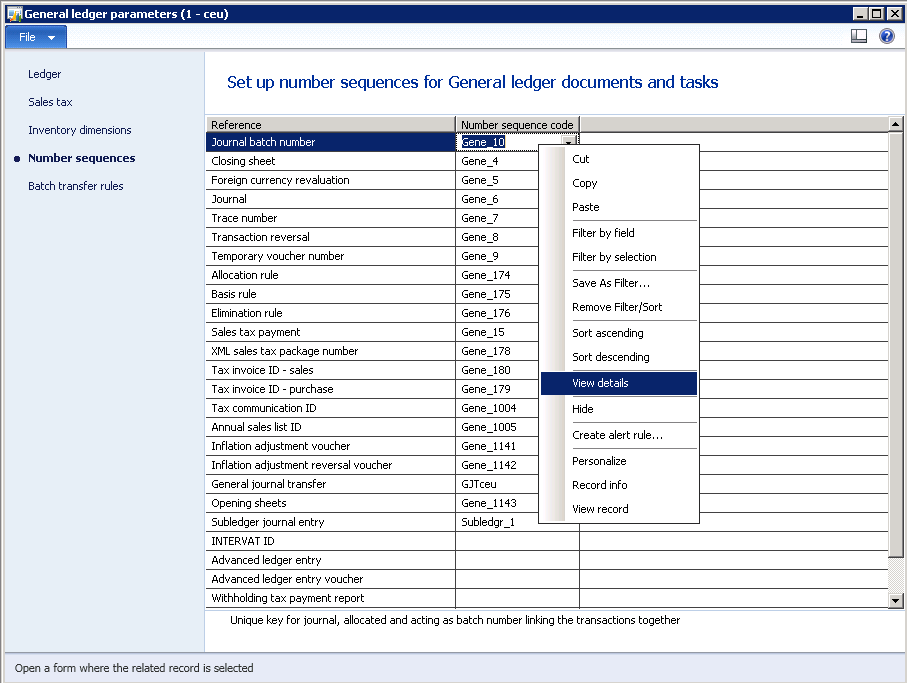Click the application icon in title bar
The height and width of the screenshot is (683, 907).
click(14, 13)
